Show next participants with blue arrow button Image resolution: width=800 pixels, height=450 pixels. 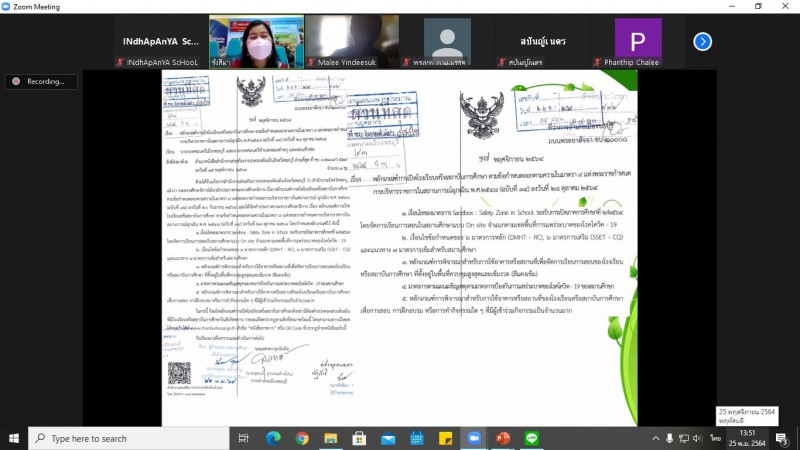702,42
